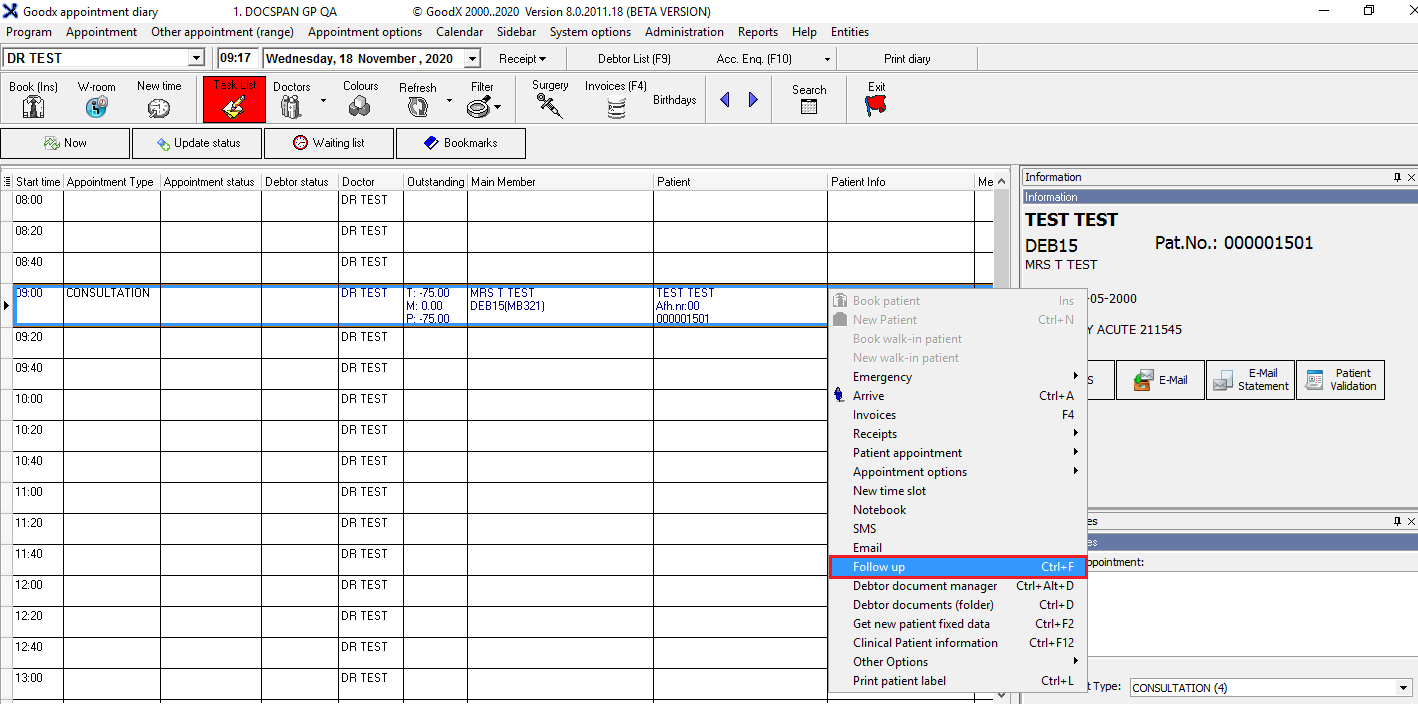Open the red Task List icon
This screenshot has width=1418, height=704.
[234, 100]
